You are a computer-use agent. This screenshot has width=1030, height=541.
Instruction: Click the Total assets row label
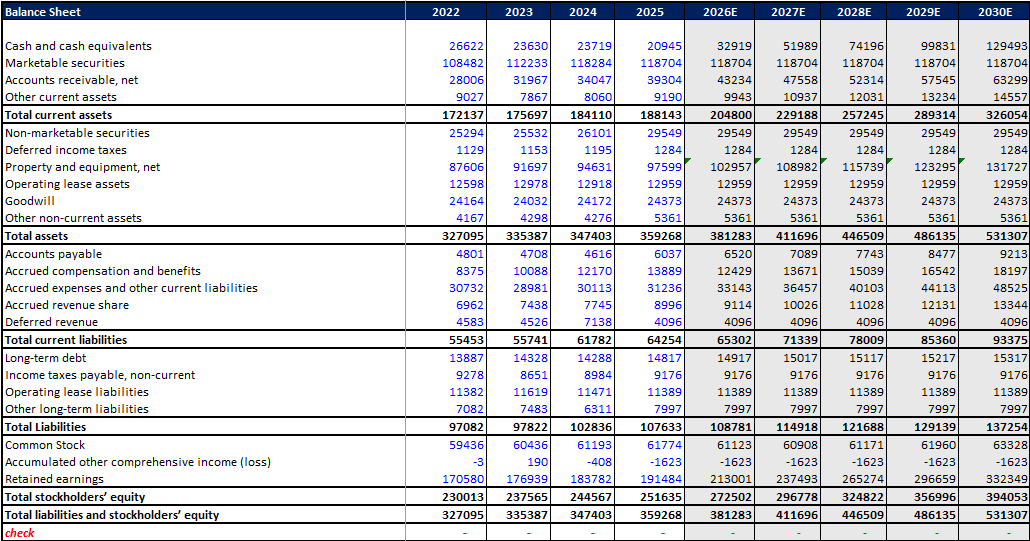tap(36, 236)
